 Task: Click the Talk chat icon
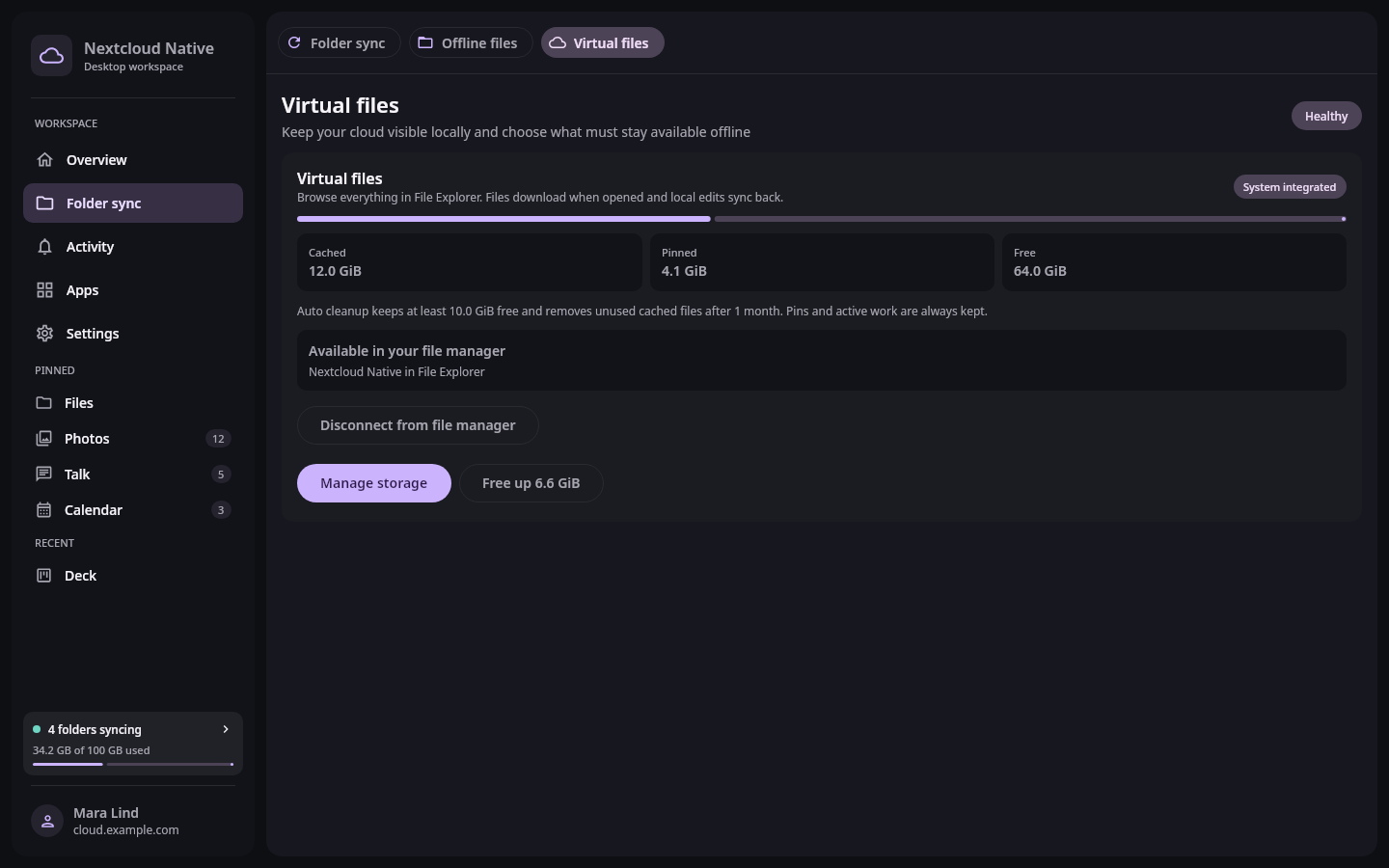43,474
